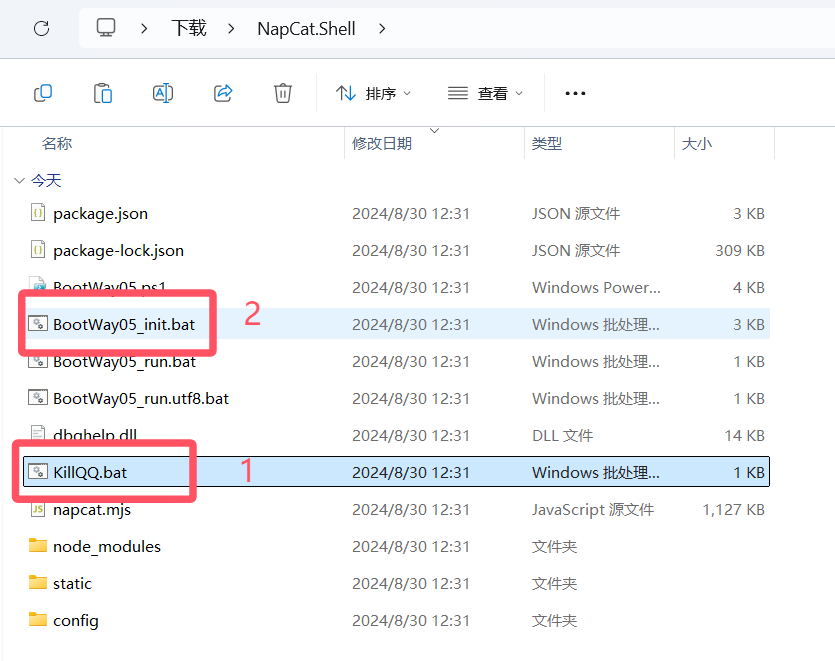Click the Delete trash can icon

click(x=283, y=93)
